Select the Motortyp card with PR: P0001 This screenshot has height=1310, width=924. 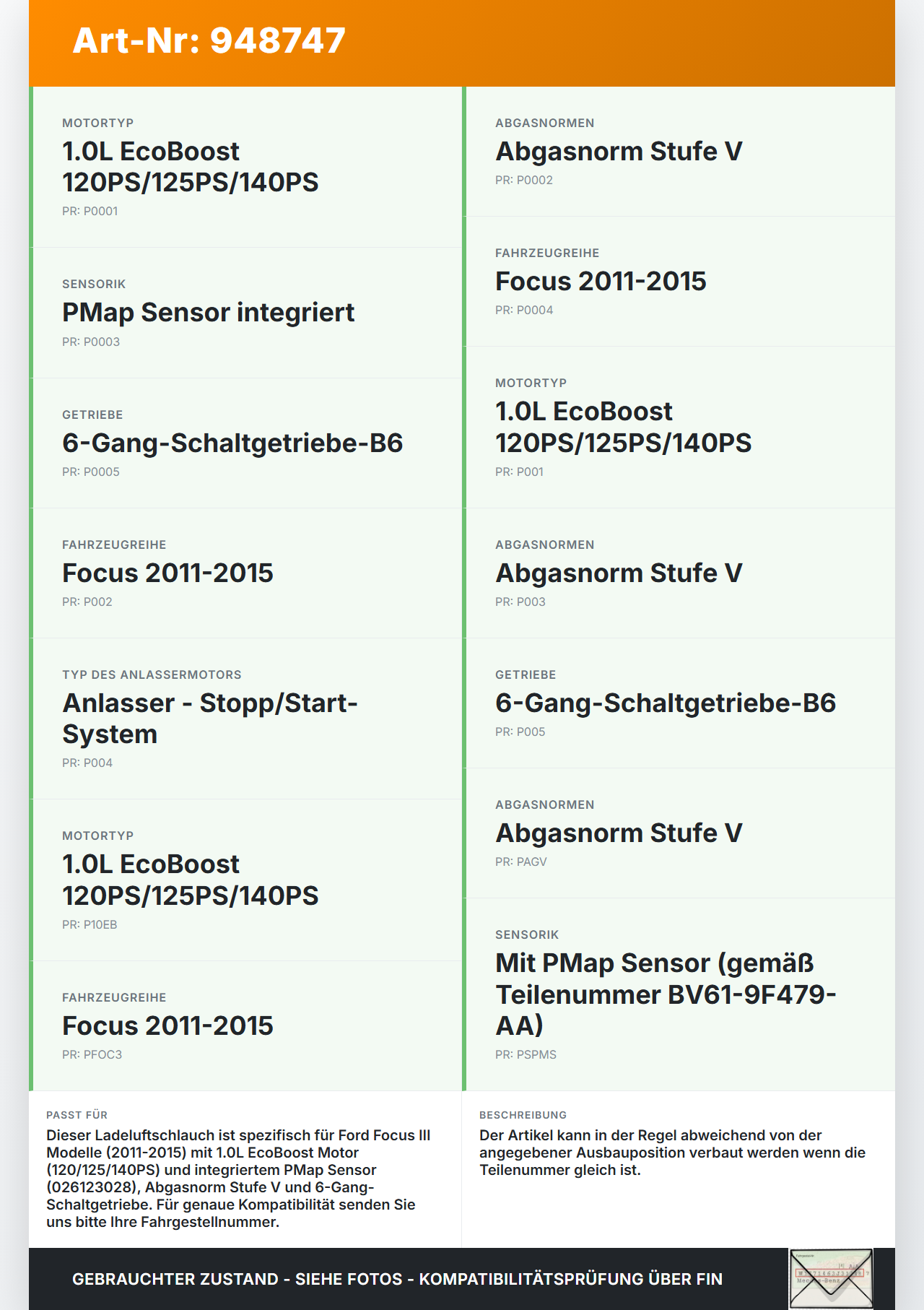[x=245, y=167]
